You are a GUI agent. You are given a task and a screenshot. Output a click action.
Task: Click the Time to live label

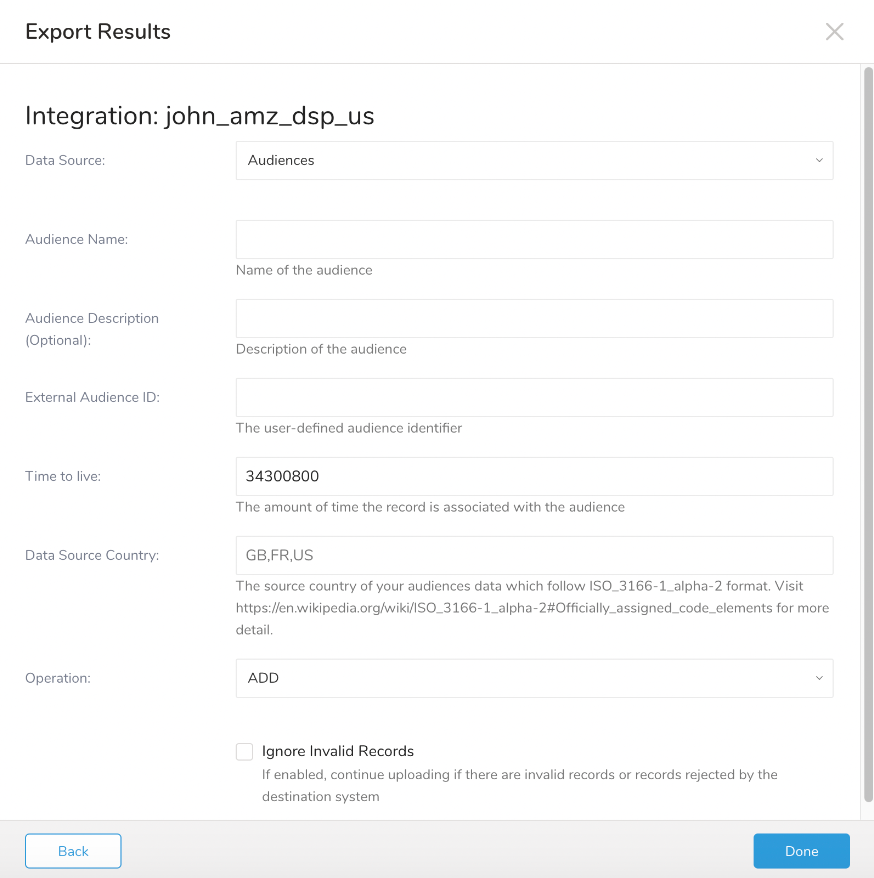click(63, 476)
